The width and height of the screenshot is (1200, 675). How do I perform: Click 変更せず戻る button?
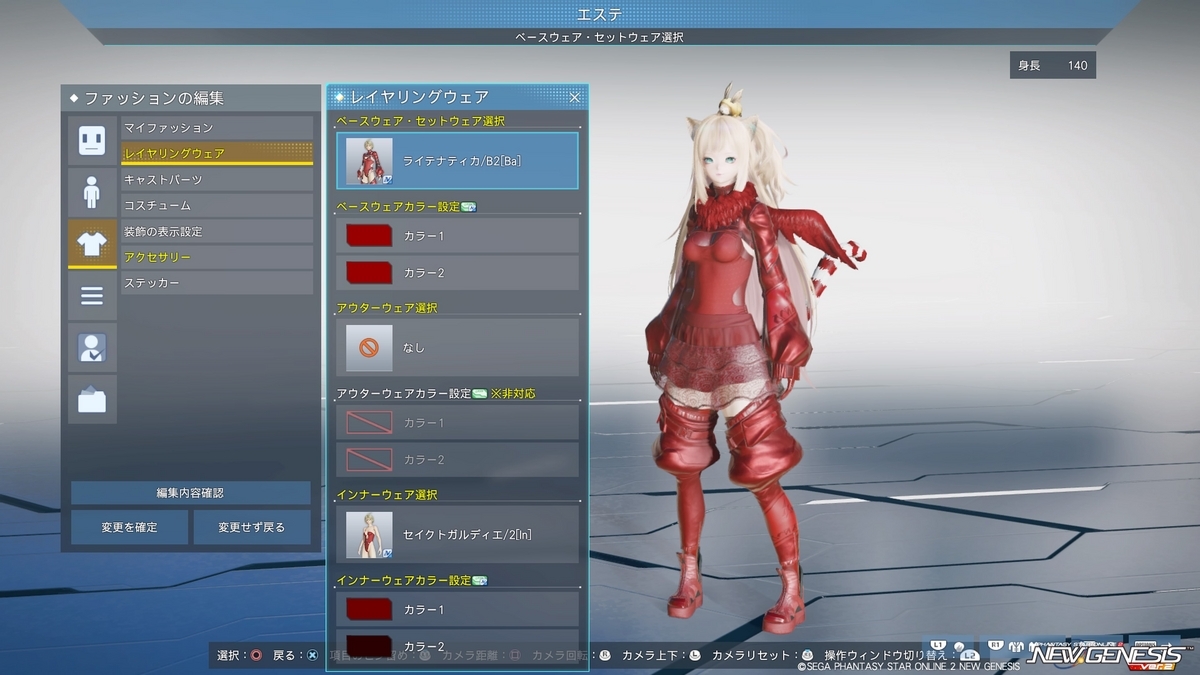point(252,527)
